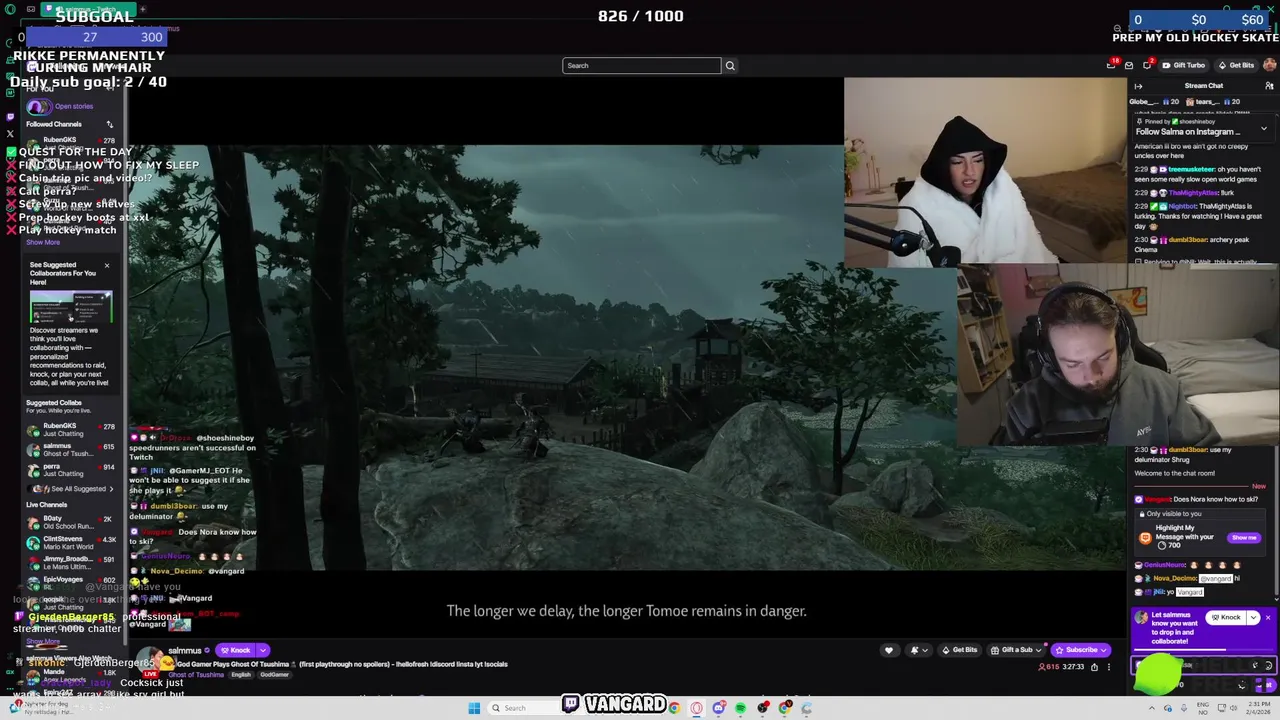The image size is (1280, 720).
Task: Open the user profile avatar menu
Action: pyautogui.click(x=1269, y=65)
